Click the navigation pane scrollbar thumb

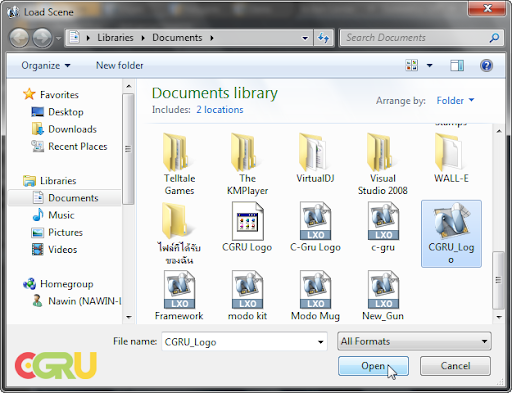coord(128,149)
